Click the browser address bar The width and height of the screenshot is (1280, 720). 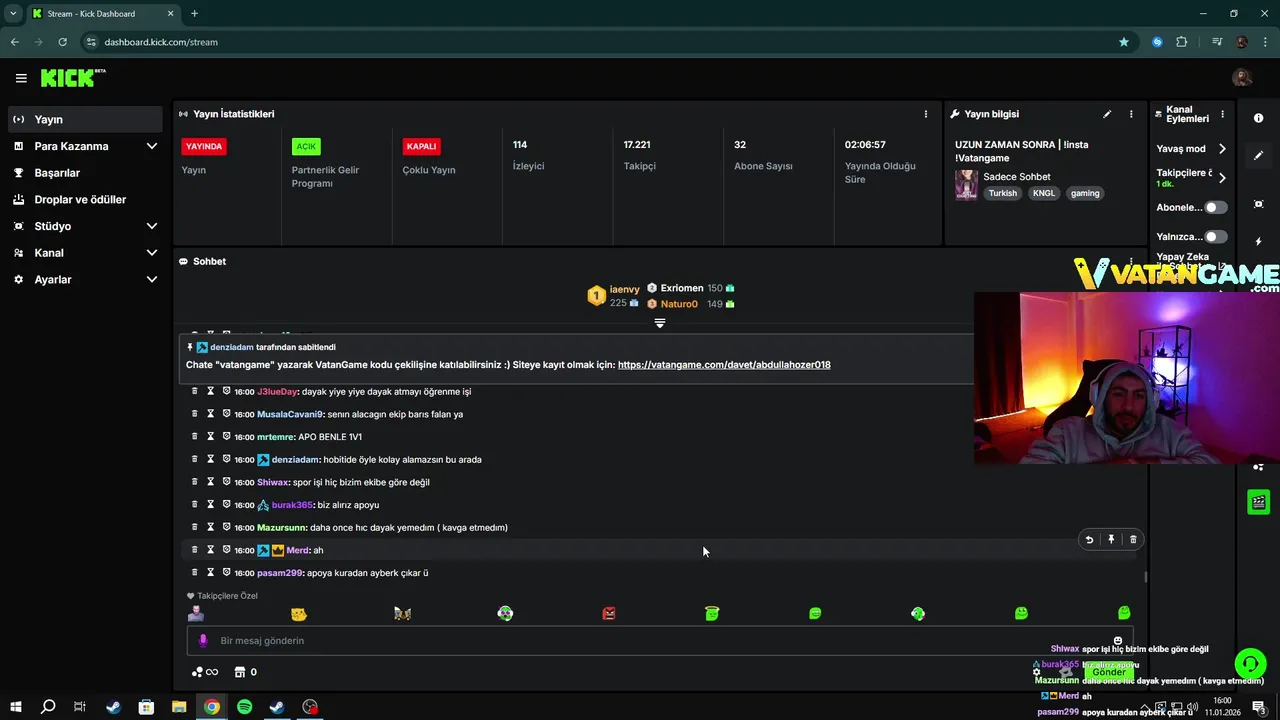click(600, 42)
